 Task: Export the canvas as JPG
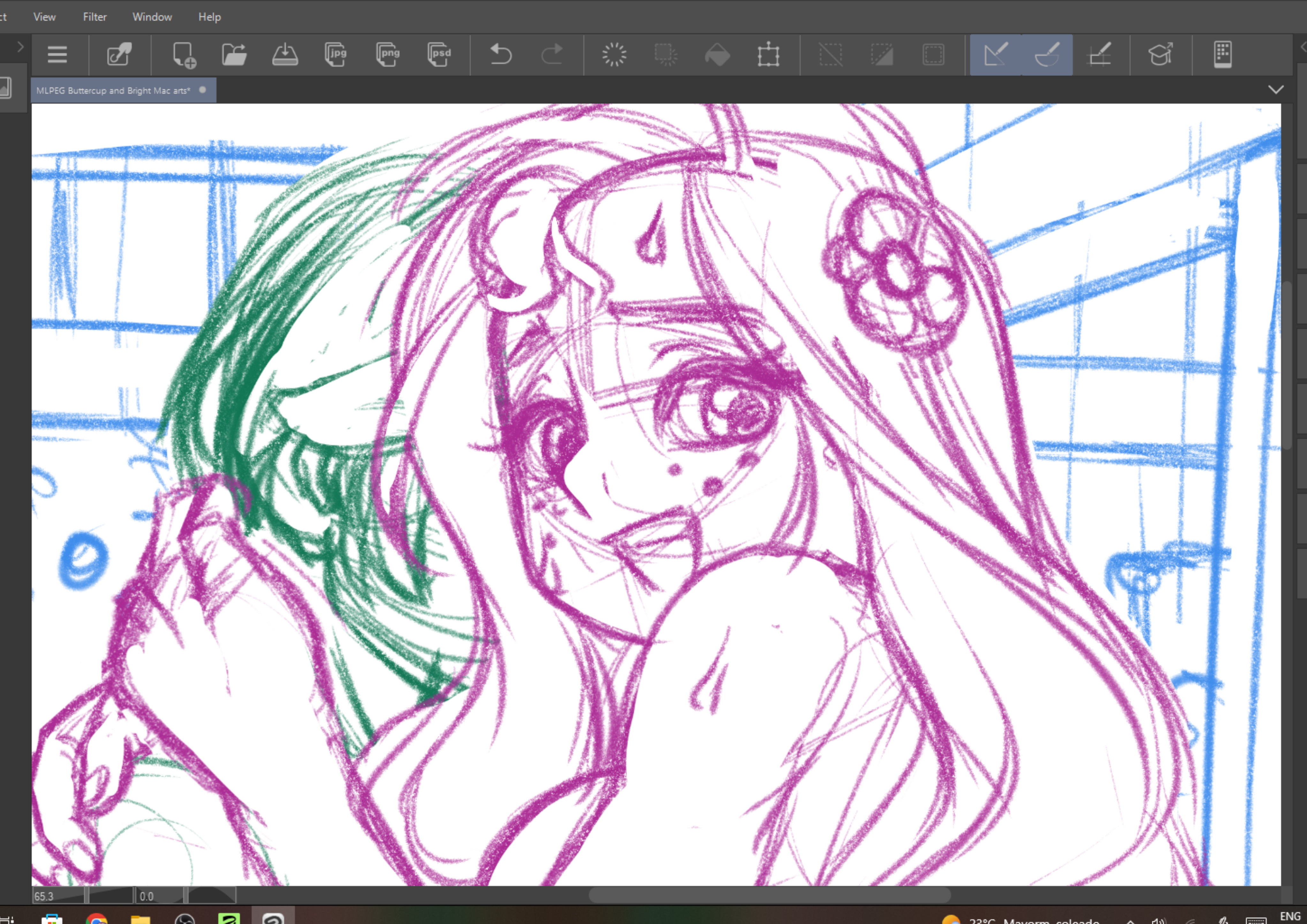(x=336, y=55)
